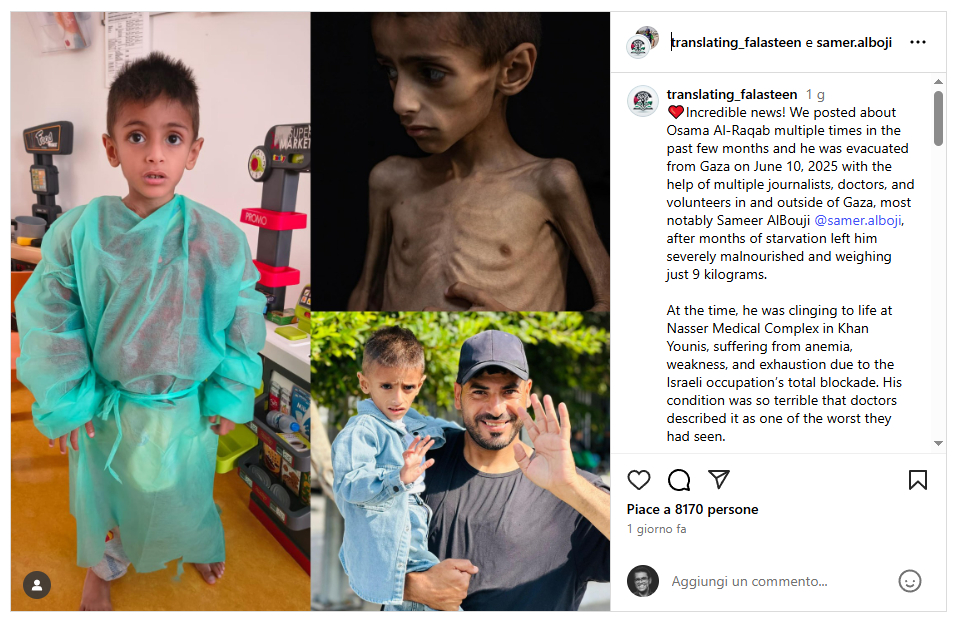Open translating_falasteen avatar next to caption
The image size is (954, 619).
[x=643, y=101]
